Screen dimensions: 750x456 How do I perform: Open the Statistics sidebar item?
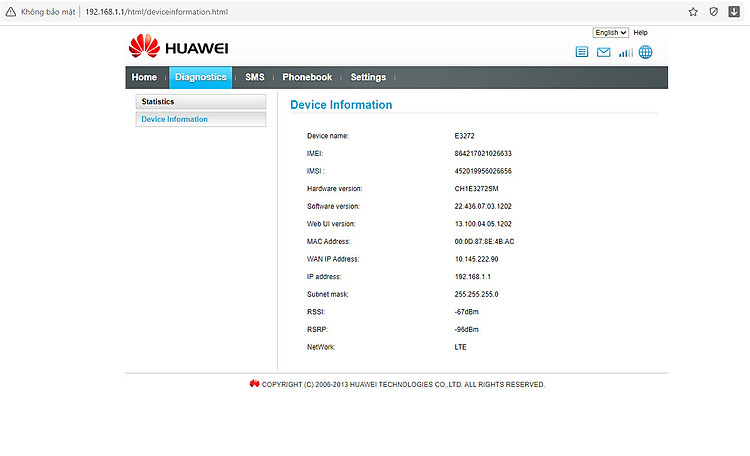201,101
